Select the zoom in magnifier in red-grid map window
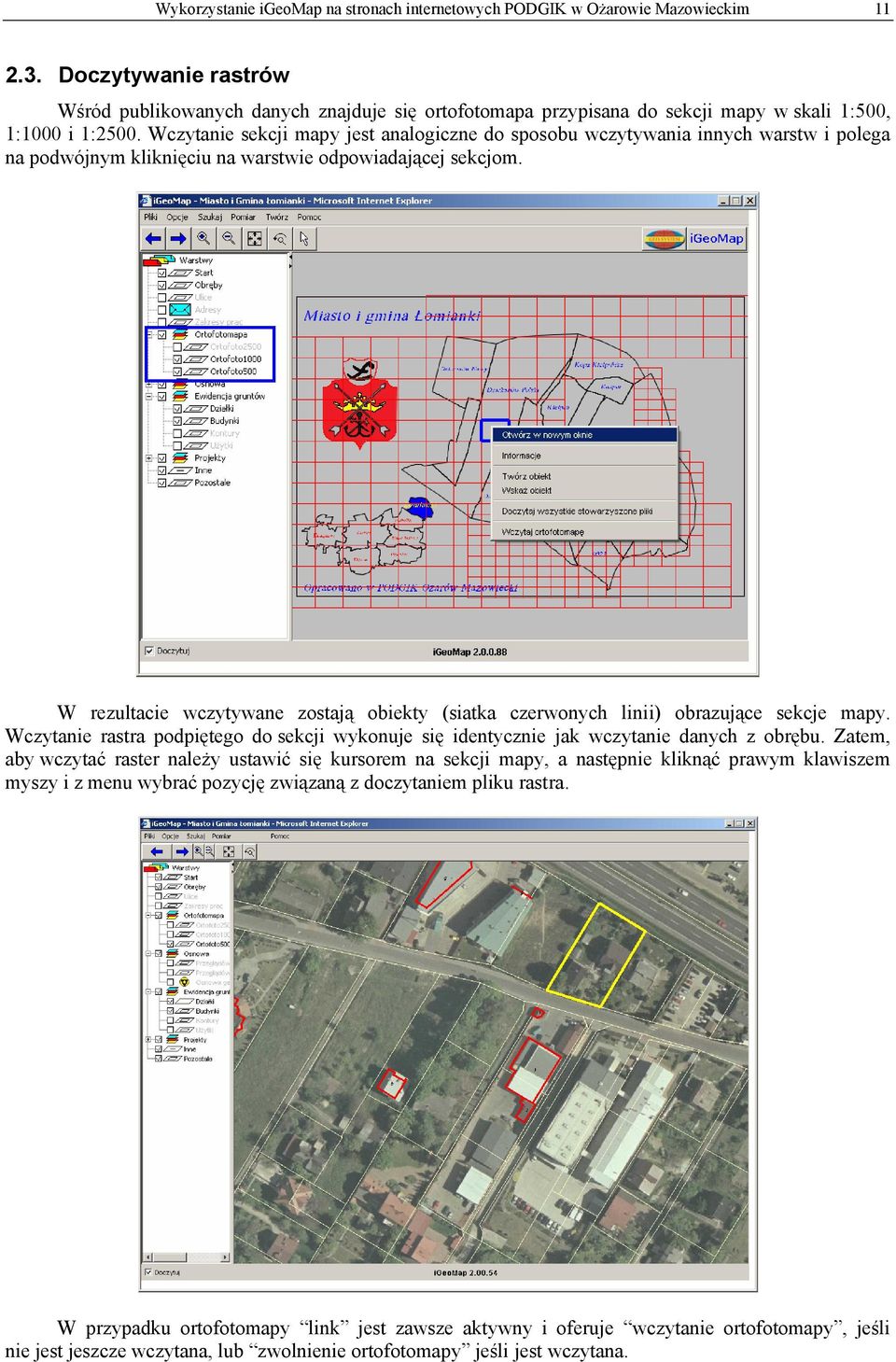 203,239
